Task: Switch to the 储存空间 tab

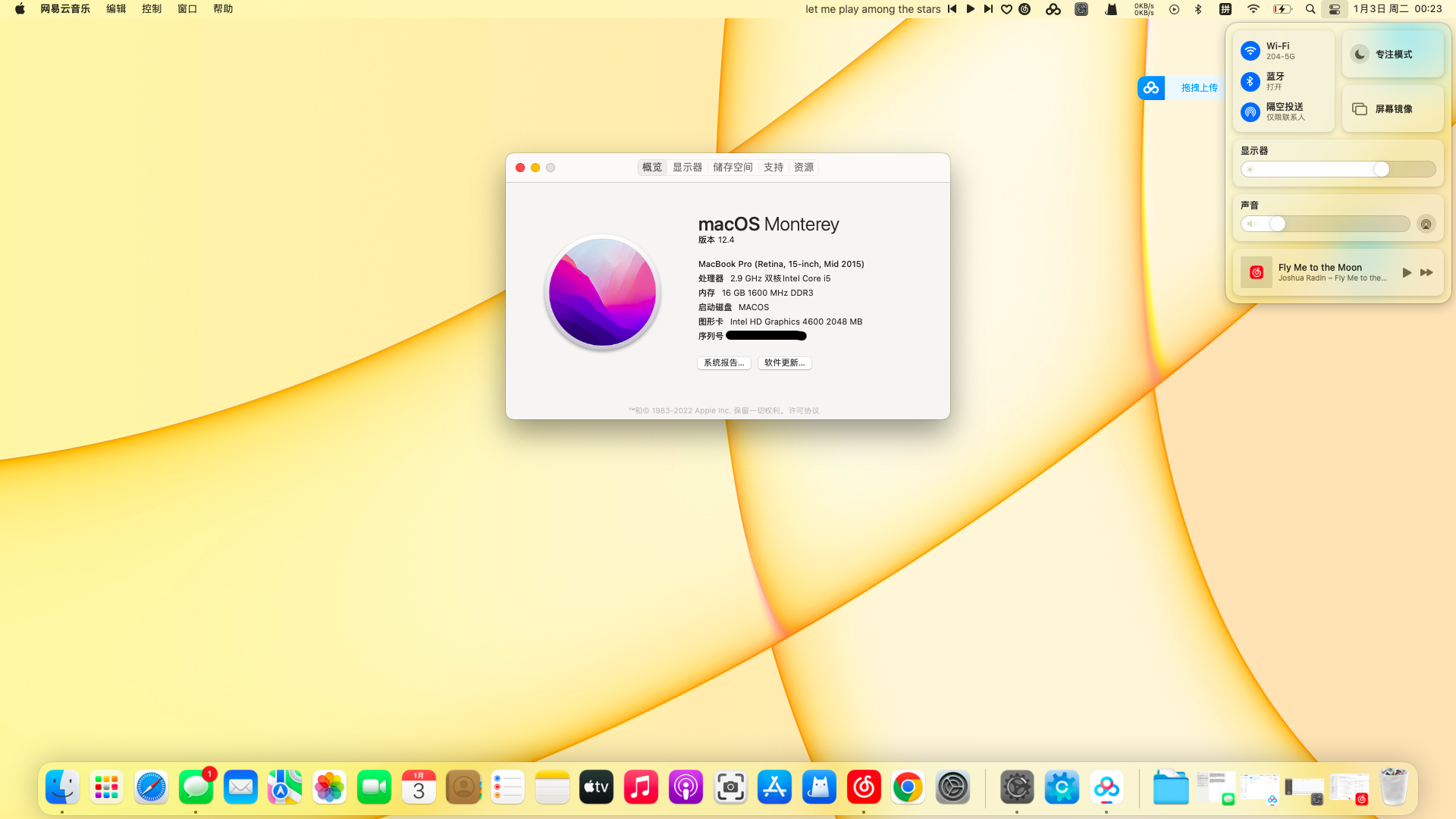Action: 733,167
